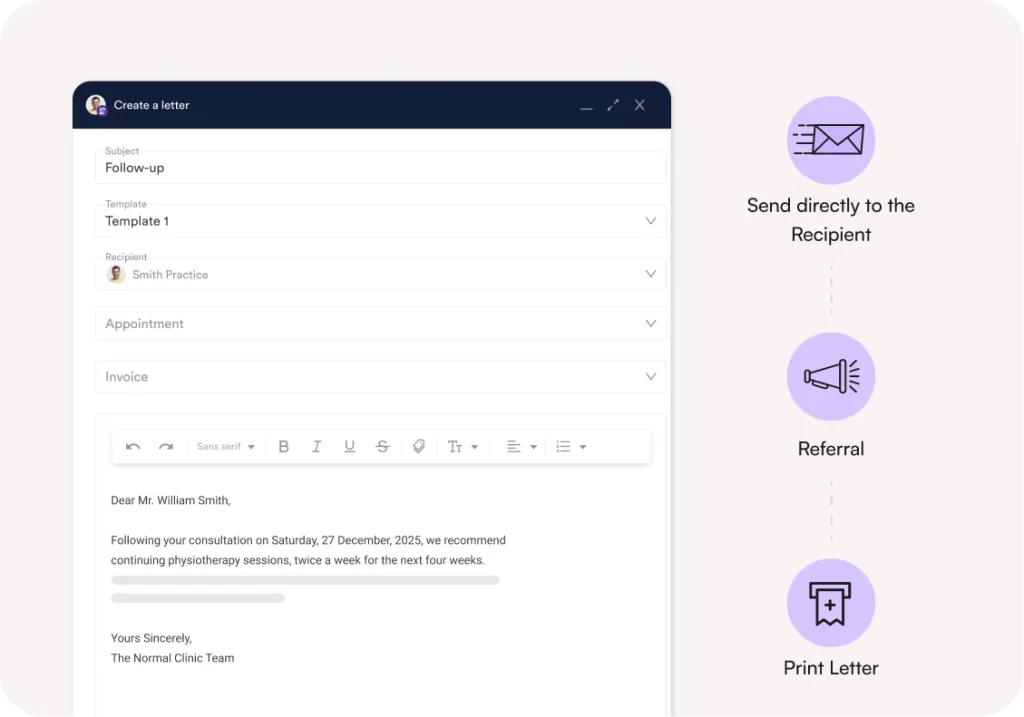The width and height of the screenshot is (1024, 717).
Task: Click the undo arrow in editor toolbar
Action: (x=133, y=447)
